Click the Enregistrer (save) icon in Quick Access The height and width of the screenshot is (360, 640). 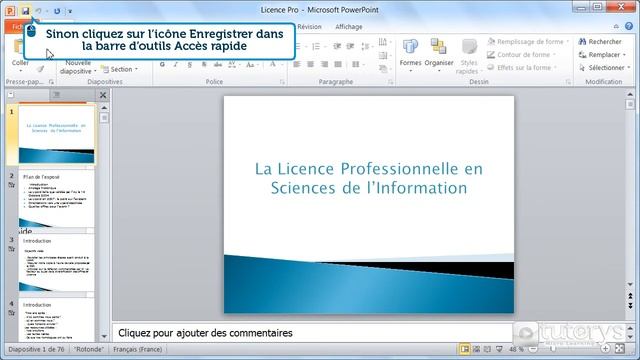[x=25, y=11]
